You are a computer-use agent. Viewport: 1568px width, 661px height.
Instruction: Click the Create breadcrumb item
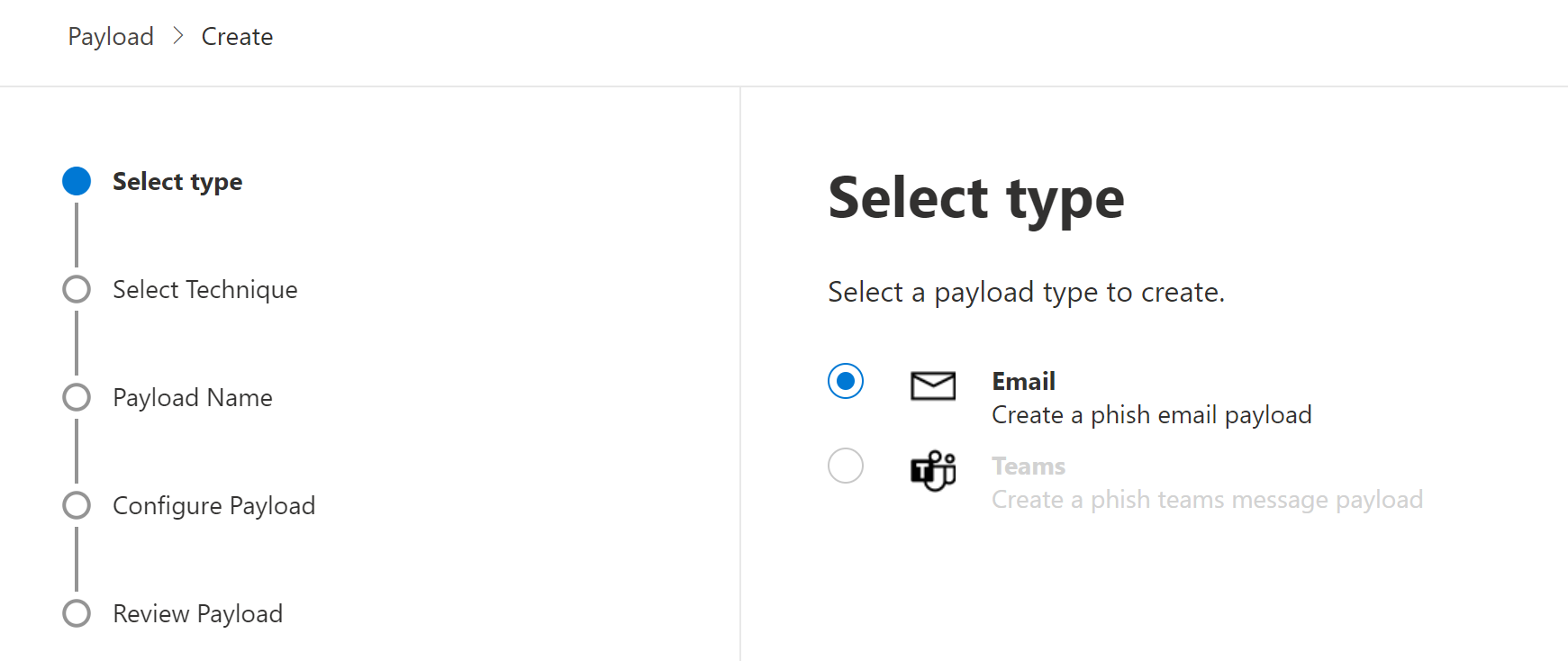[x=237, y=37]
